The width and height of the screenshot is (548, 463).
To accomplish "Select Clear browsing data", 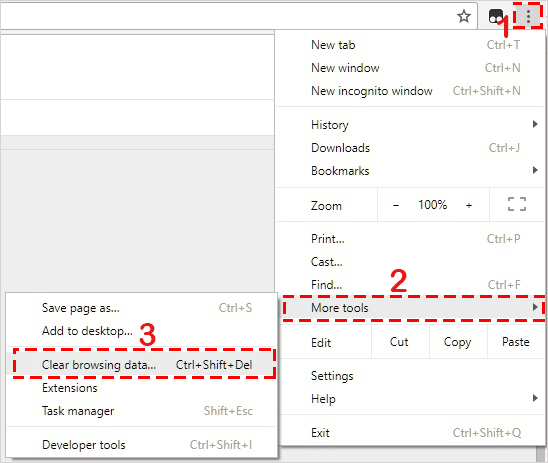I will [144, 364].
